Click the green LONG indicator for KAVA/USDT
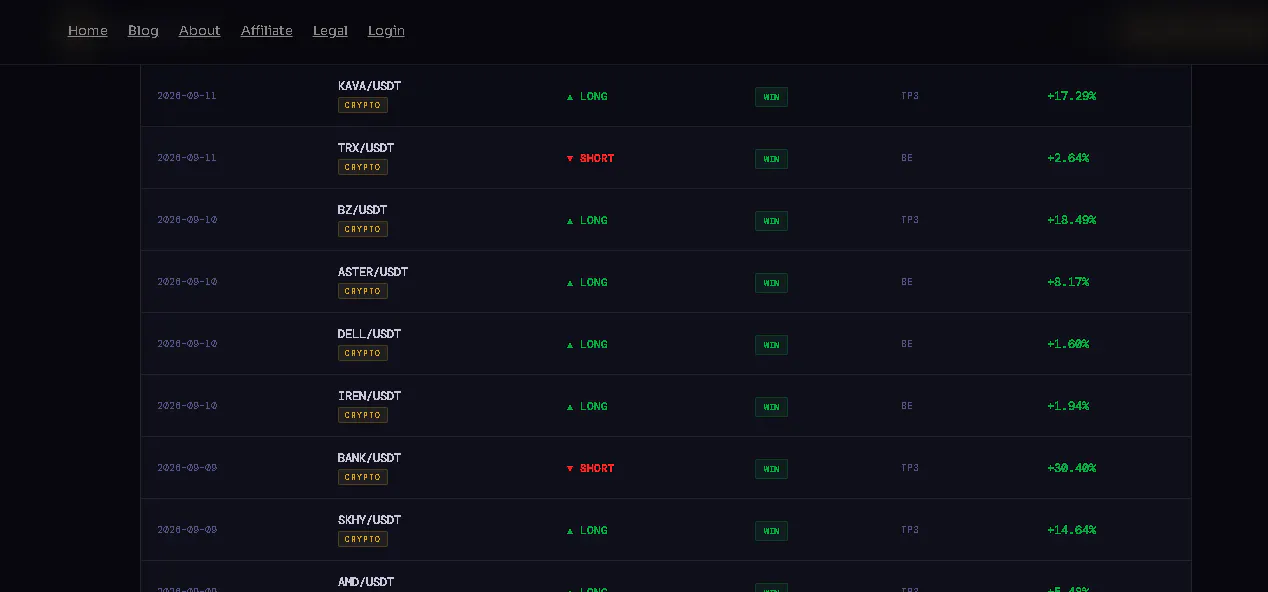The width and height of the screenshot is (1268, 592). tap(587, 97)
